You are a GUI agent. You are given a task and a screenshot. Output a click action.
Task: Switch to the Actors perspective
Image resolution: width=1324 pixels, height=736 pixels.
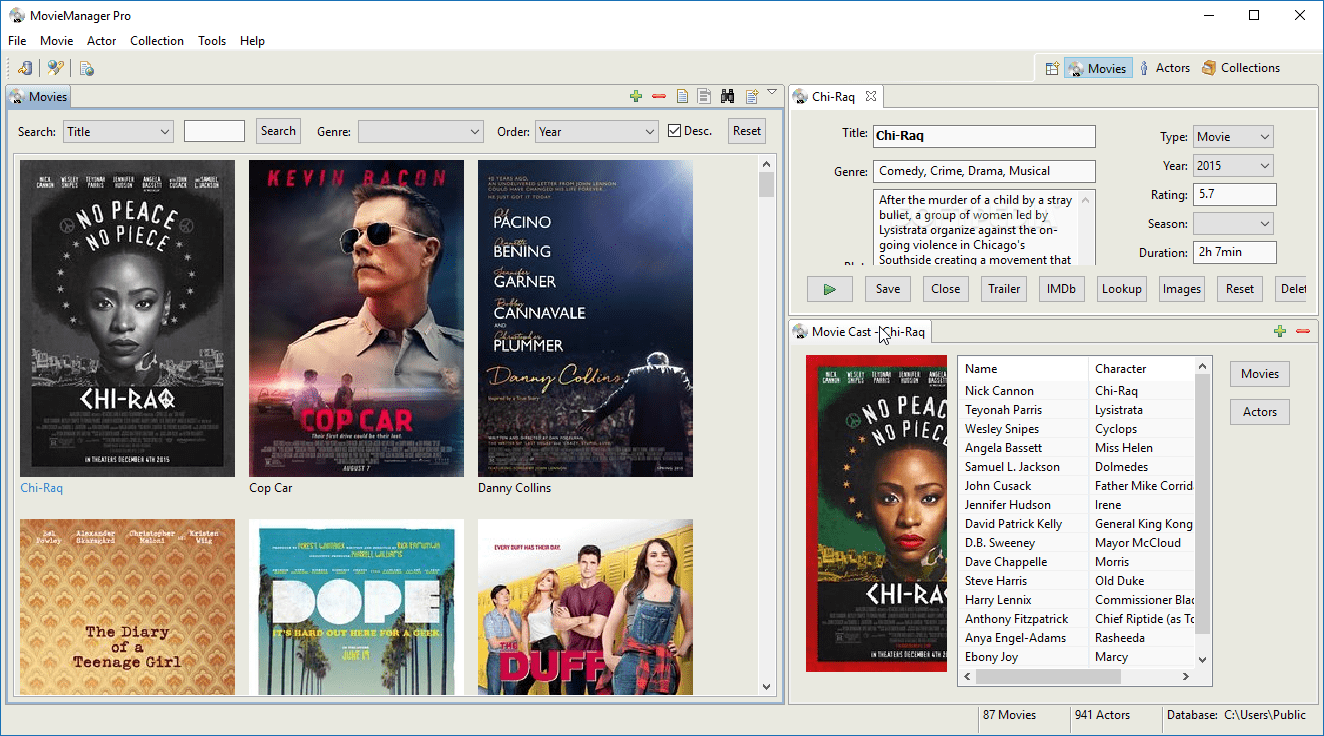tap(1164, 68)
